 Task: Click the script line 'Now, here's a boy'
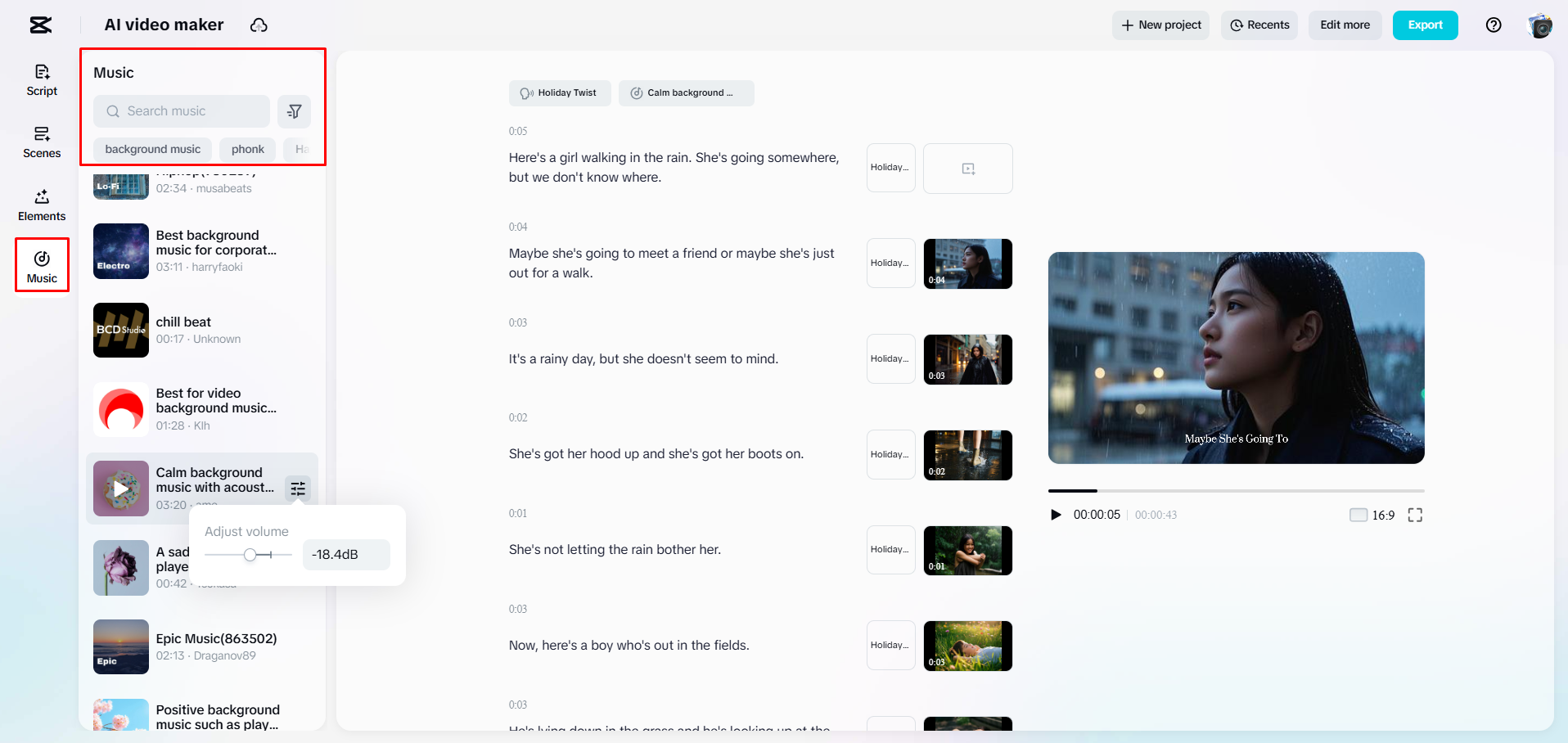click(x=629, y=646)
